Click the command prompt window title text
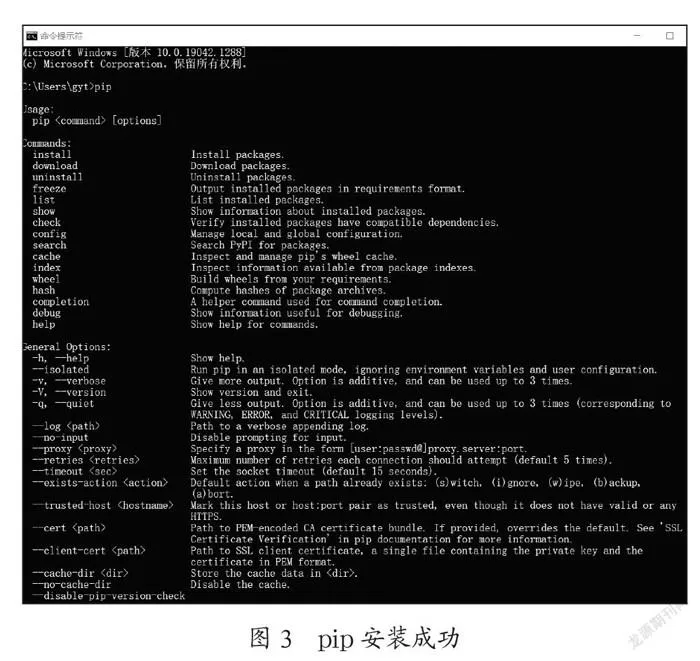The width and height of the screenshot is (700, 661). (62, 36)
